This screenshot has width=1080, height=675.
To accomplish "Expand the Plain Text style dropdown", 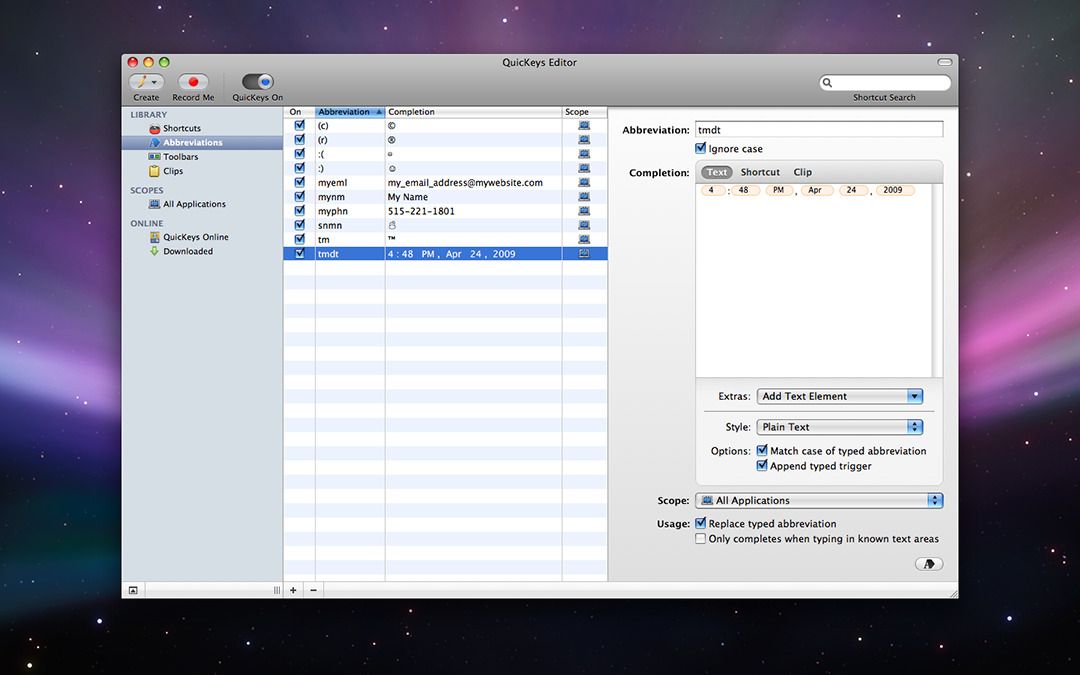I will pos(839,427).
